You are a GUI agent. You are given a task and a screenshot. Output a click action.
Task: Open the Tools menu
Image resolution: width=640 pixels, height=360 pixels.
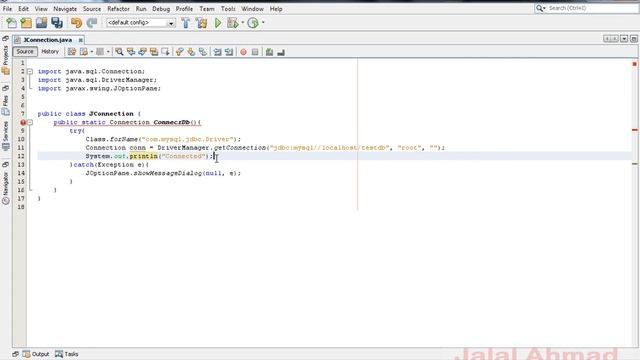pos(228,9)
